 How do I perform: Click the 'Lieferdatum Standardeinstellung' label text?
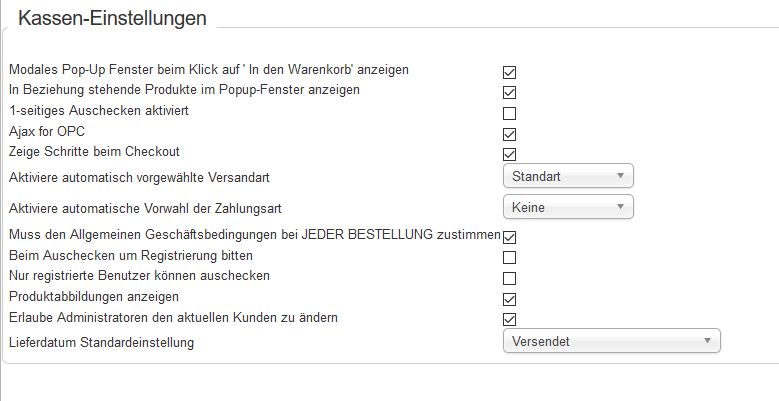101,343
